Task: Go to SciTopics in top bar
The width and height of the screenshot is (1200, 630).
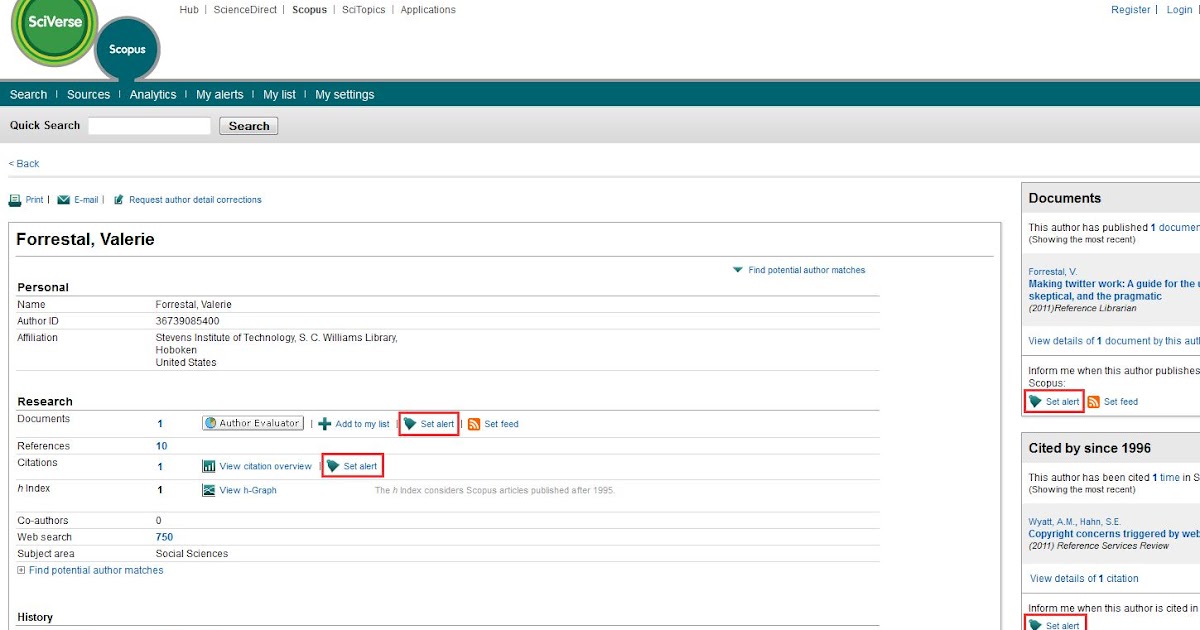Action: [364, 10]
